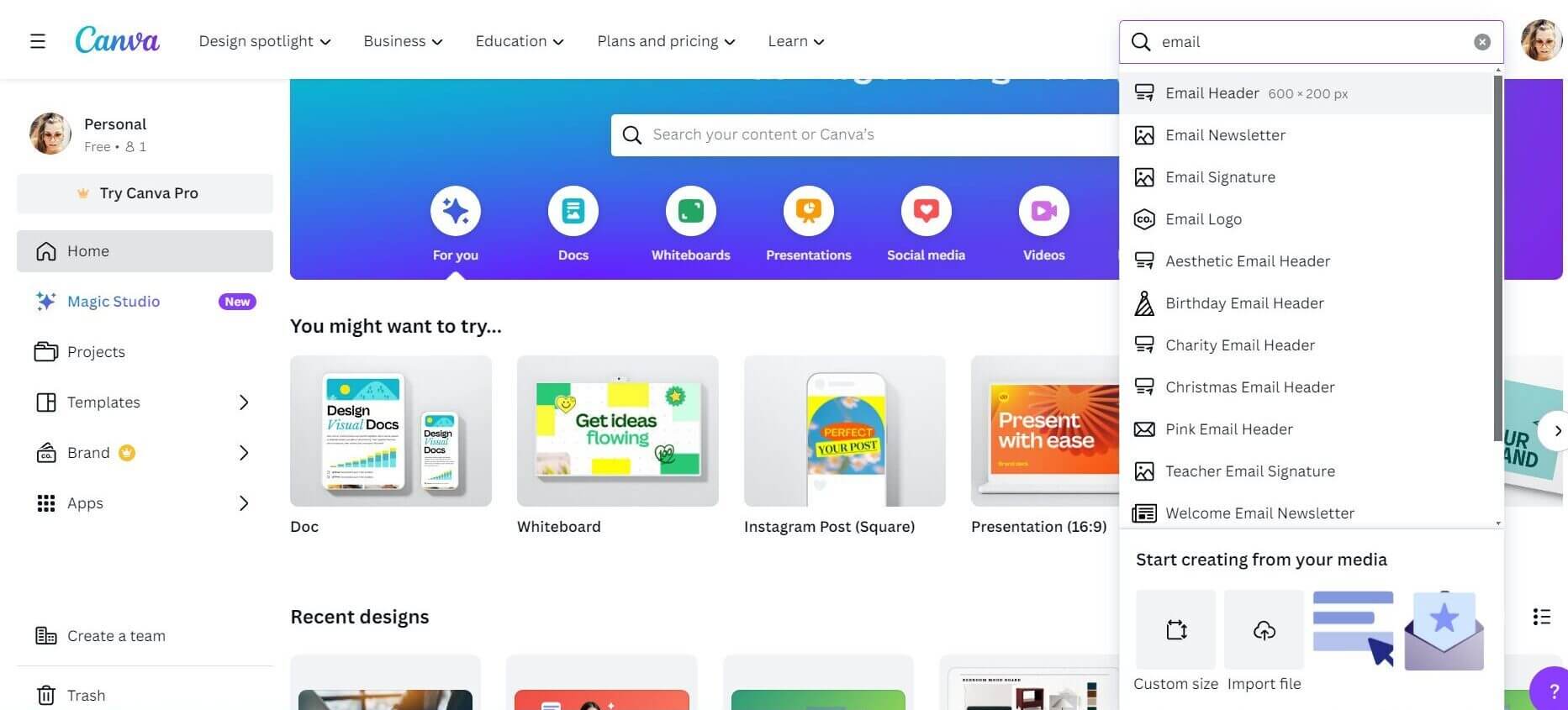Clear the email search text
This screenshot has width=1568, height=710.
[x=1482, y=42]
